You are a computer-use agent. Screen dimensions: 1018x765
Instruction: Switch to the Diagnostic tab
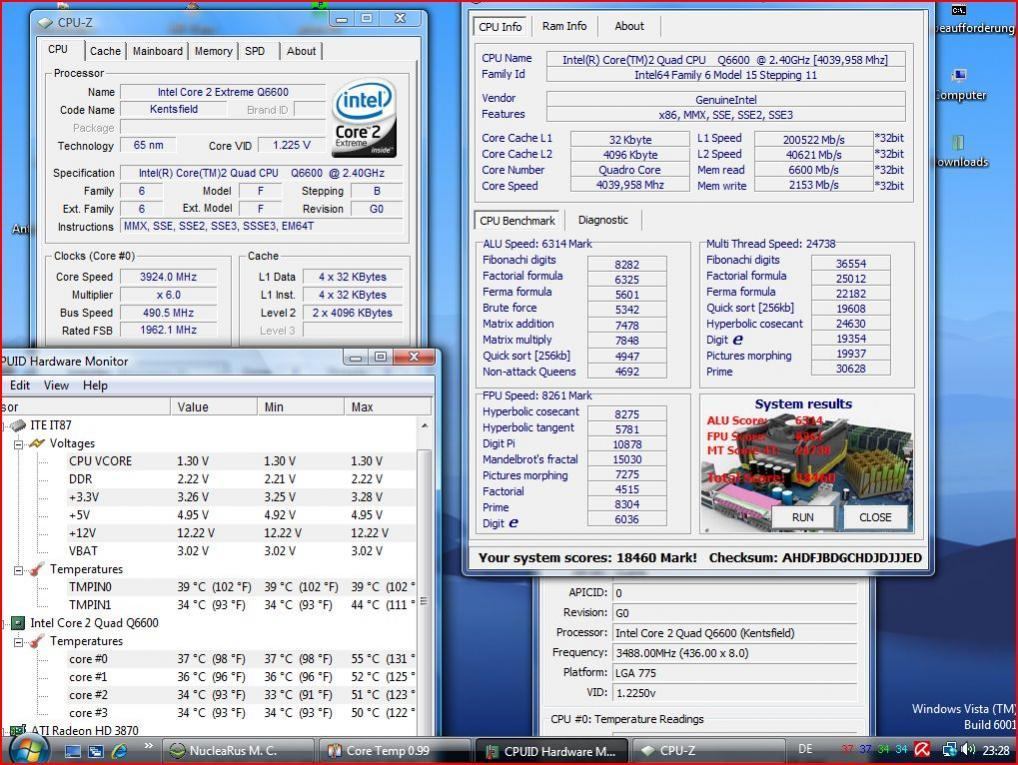(x=603, y=220)
